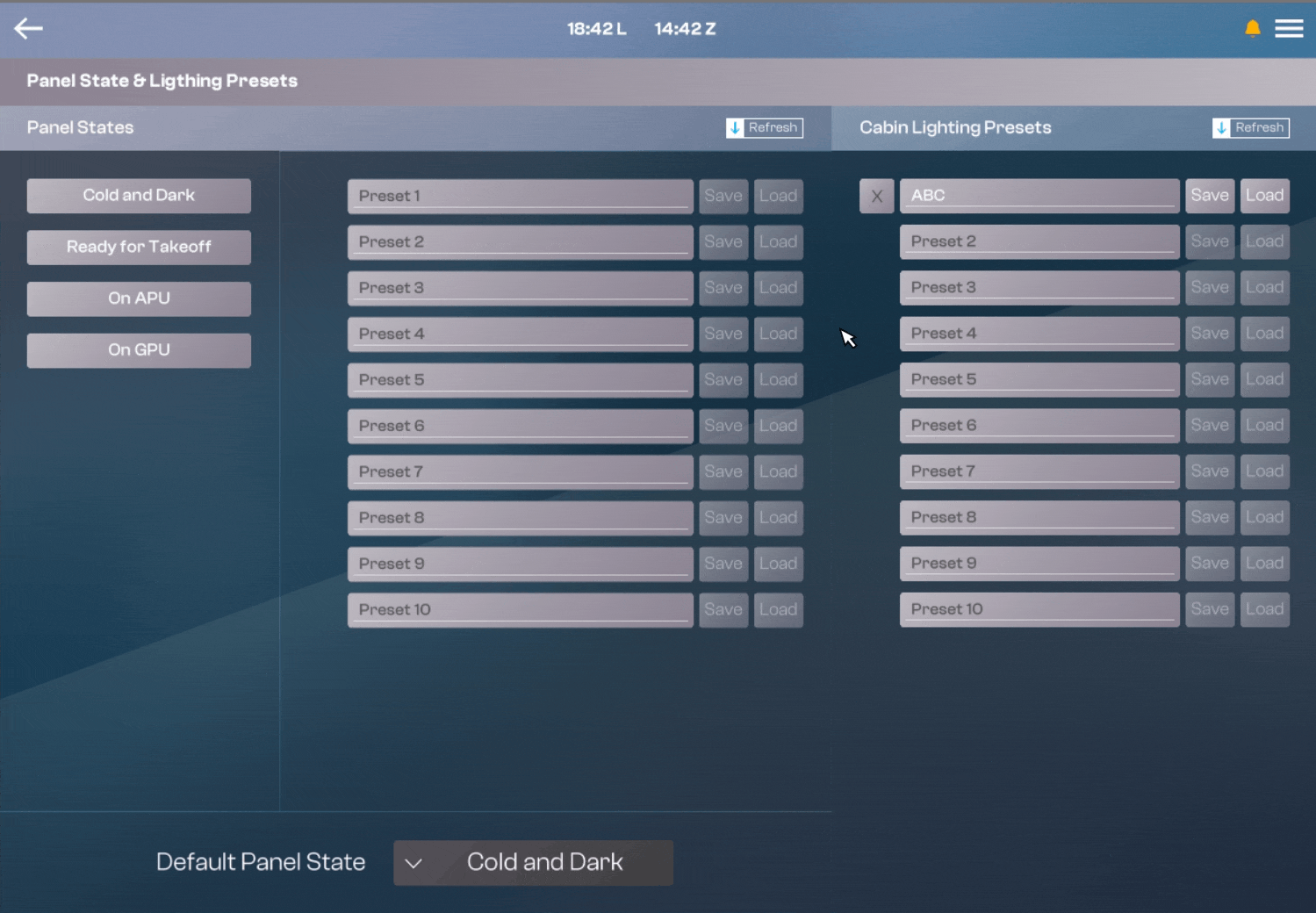Save cabin lighting Preset 9
The image size is (1316, 913).
1210,564
